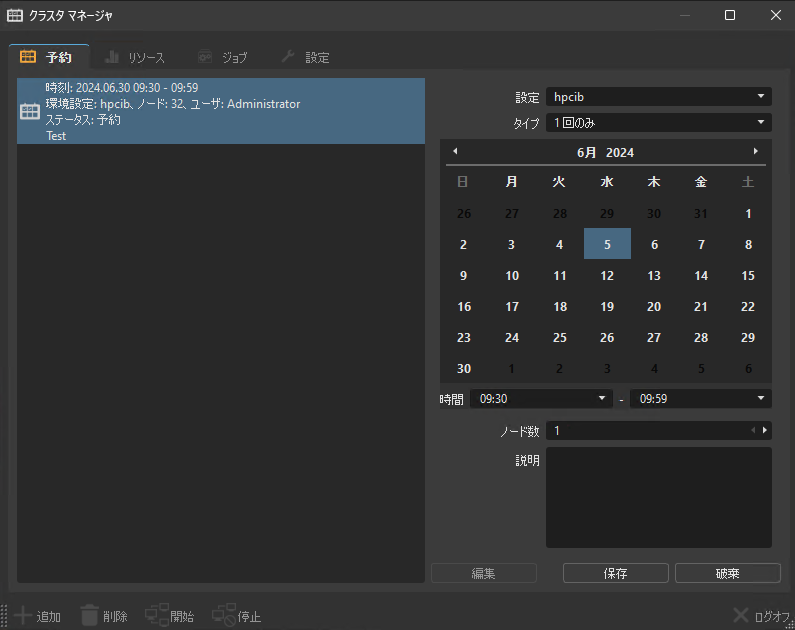Click the 追加 plus icon in bottom toolbar
The height and width of the screenshot is (630, 795).
point(23,616)
